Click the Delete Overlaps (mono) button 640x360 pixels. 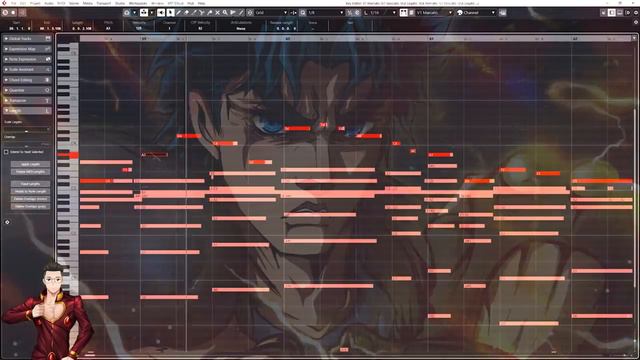pos(30,199)
